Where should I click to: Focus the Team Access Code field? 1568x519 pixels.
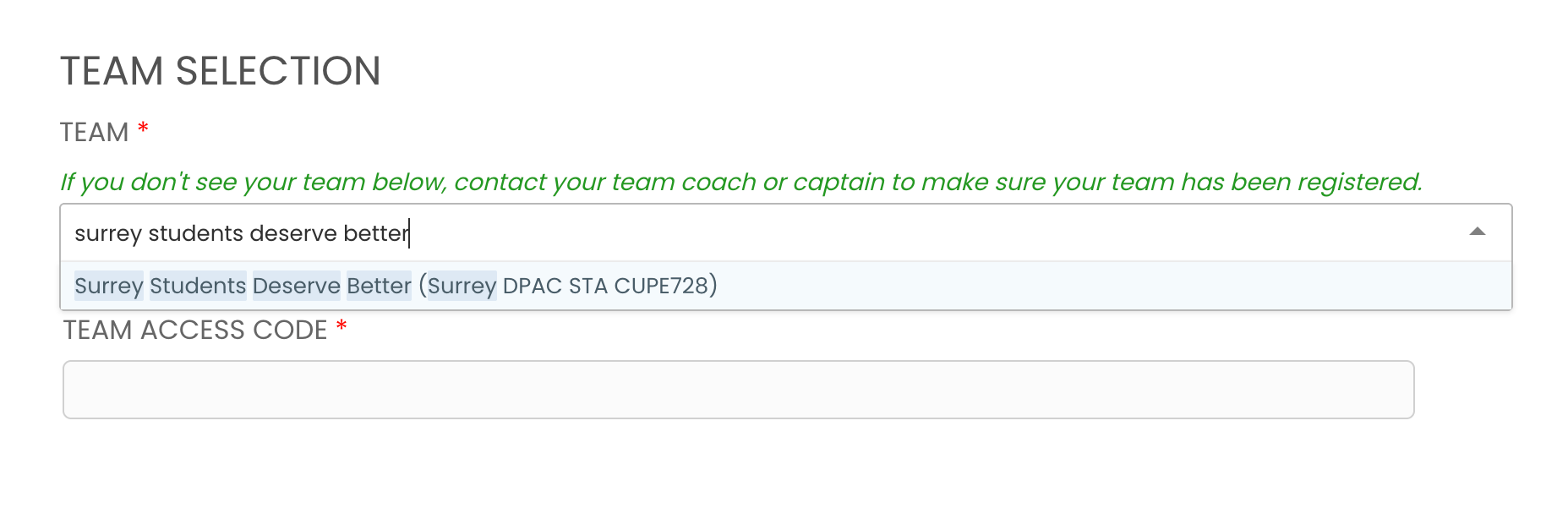point(738,390)
